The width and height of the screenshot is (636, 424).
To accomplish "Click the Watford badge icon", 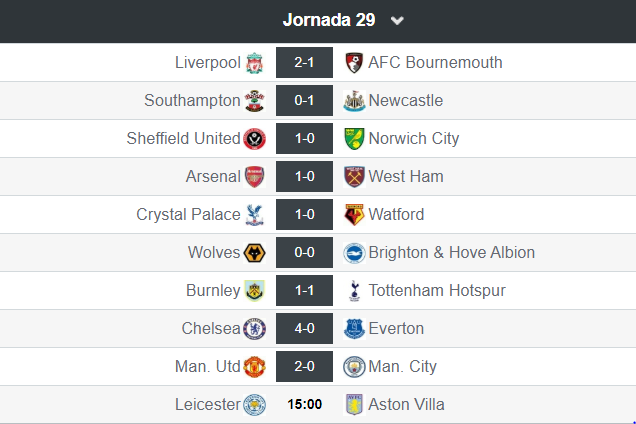I will click(x=352, y=215).
